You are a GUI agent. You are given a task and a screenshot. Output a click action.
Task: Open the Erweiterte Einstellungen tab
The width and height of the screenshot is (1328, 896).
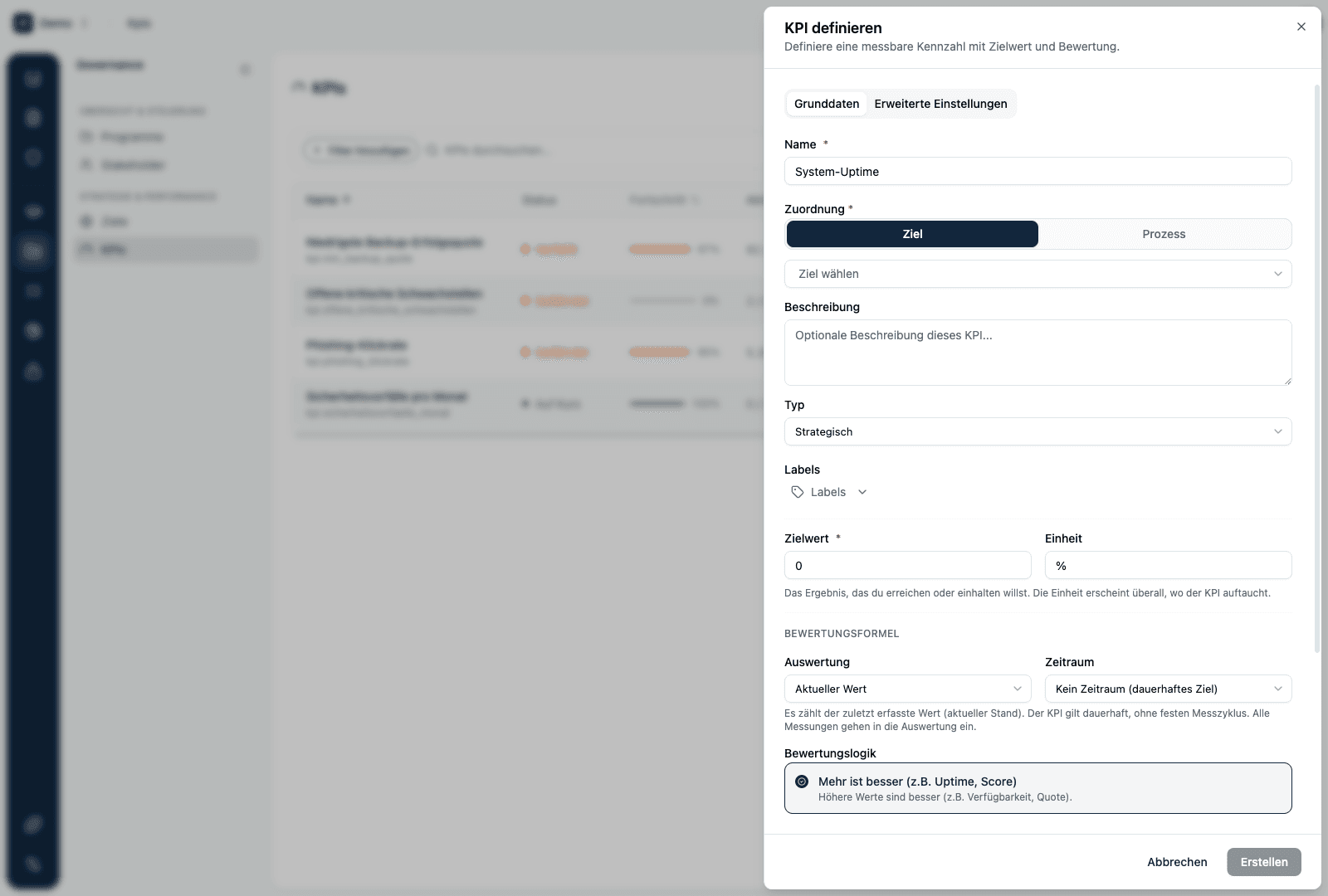[940, 104]
